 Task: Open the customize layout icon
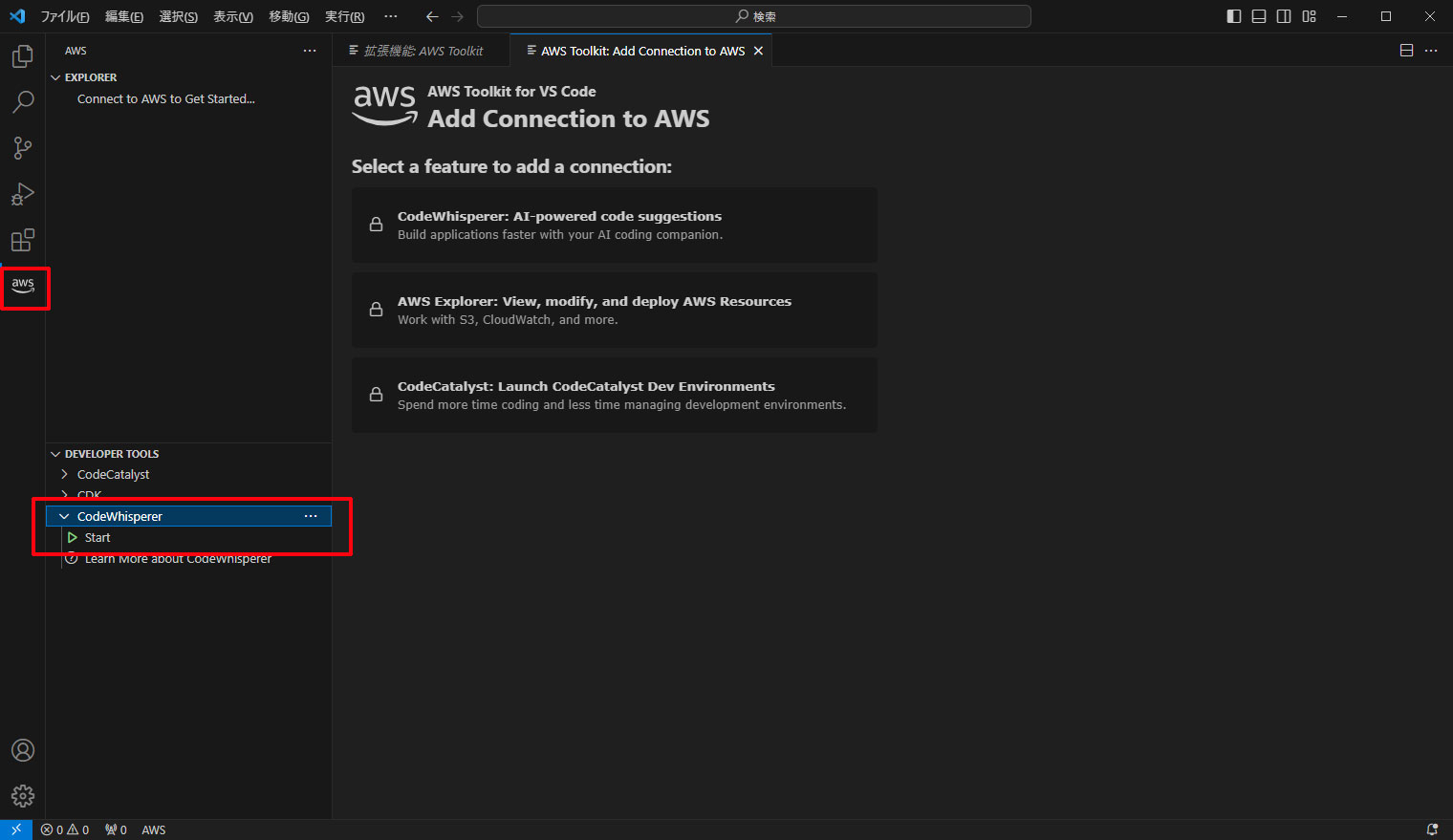pyautogui.click(x=1310, y=16)
